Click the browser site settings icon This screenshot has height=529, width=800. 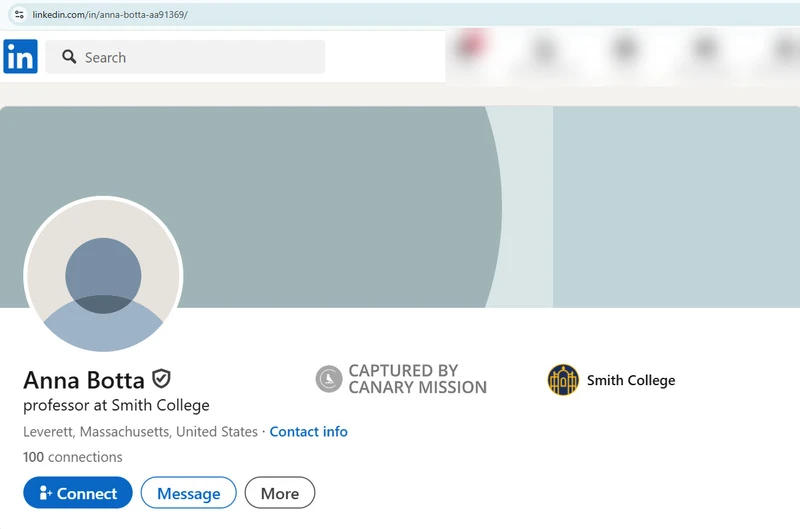19,14
